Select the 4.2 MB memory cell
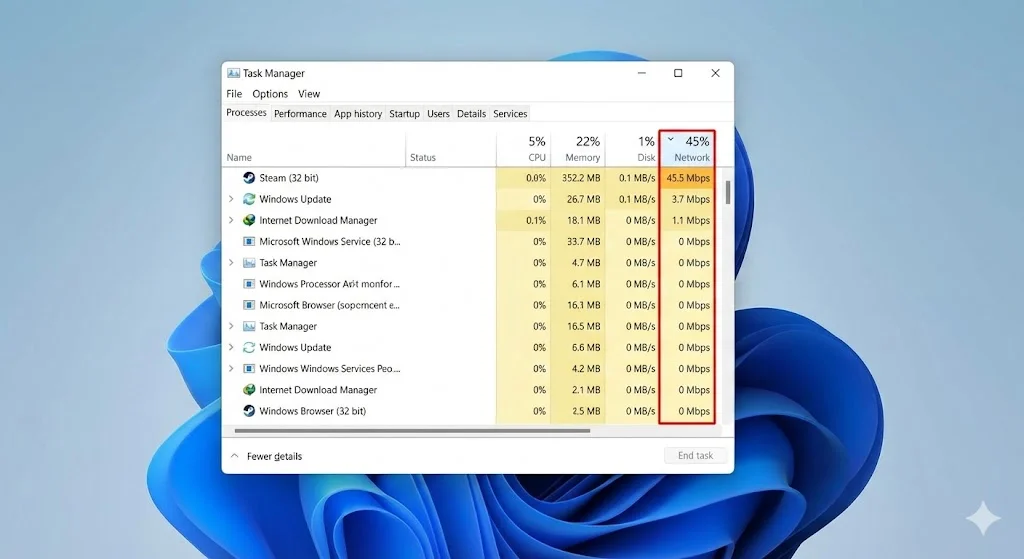The image size is (1024, 559). (578, 368)
